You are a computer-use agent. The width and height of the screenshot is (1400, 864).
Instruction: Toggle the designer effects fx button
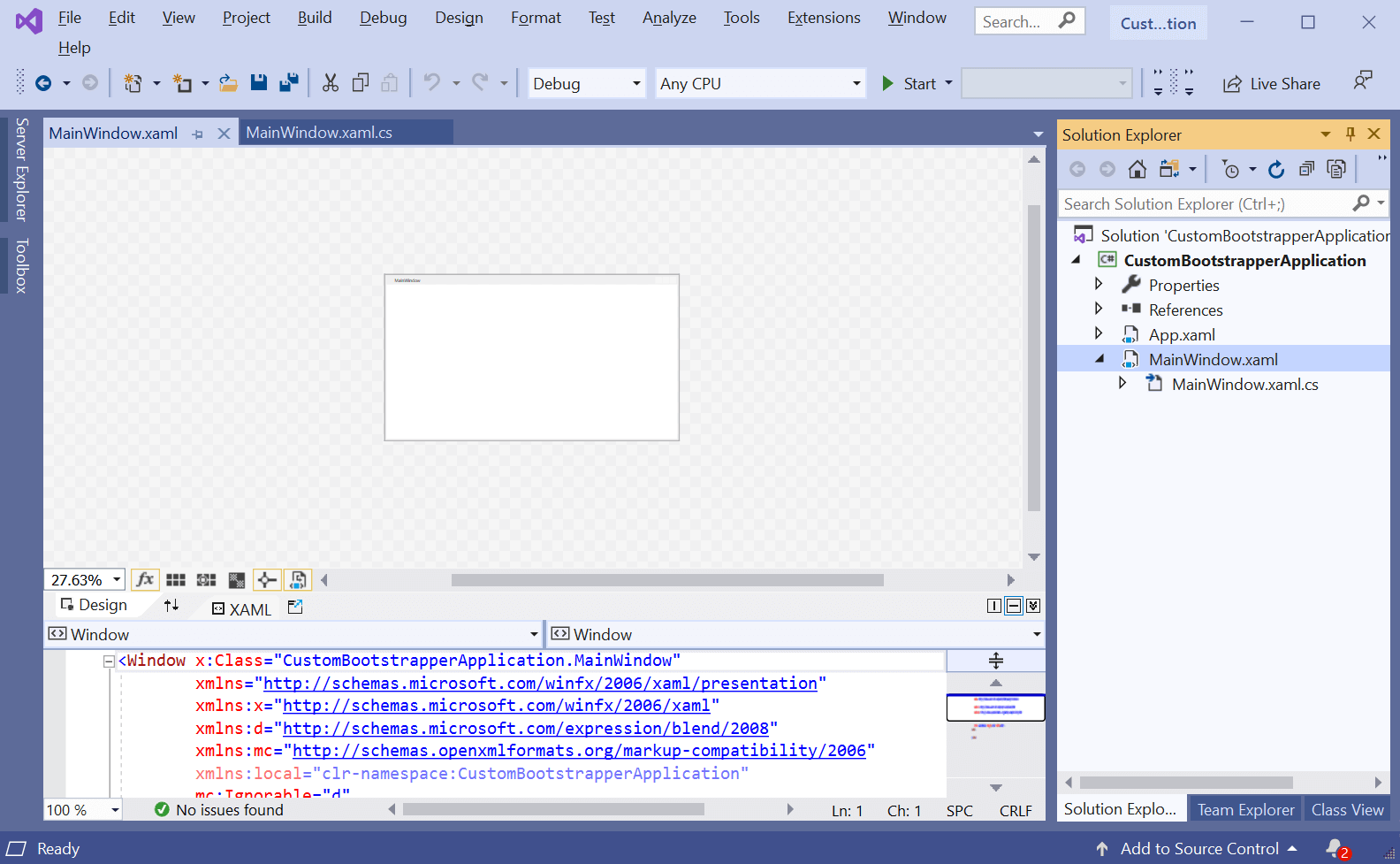(x=145, y=580)
